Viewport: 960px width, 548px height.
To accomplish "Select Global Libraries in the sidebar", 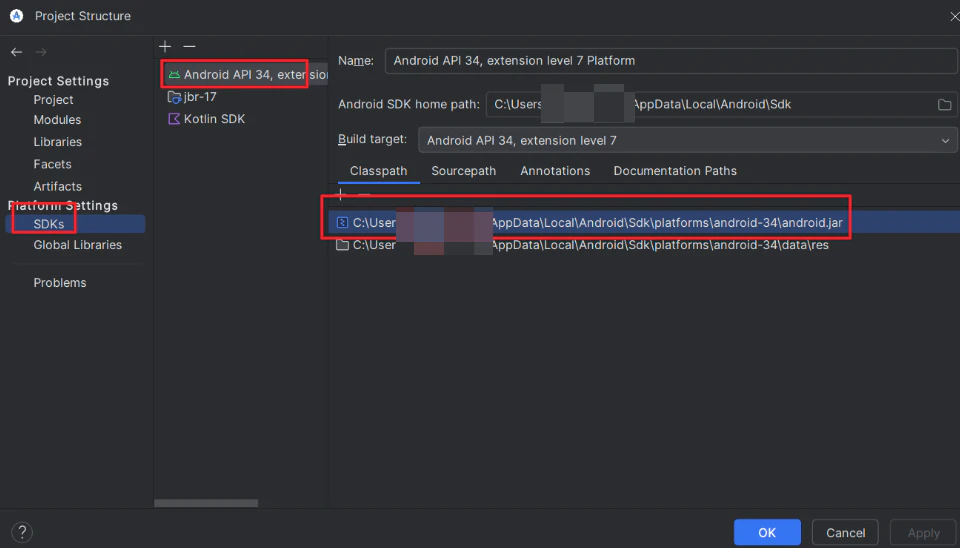I will pyautogui.click(x=78, y=245).
